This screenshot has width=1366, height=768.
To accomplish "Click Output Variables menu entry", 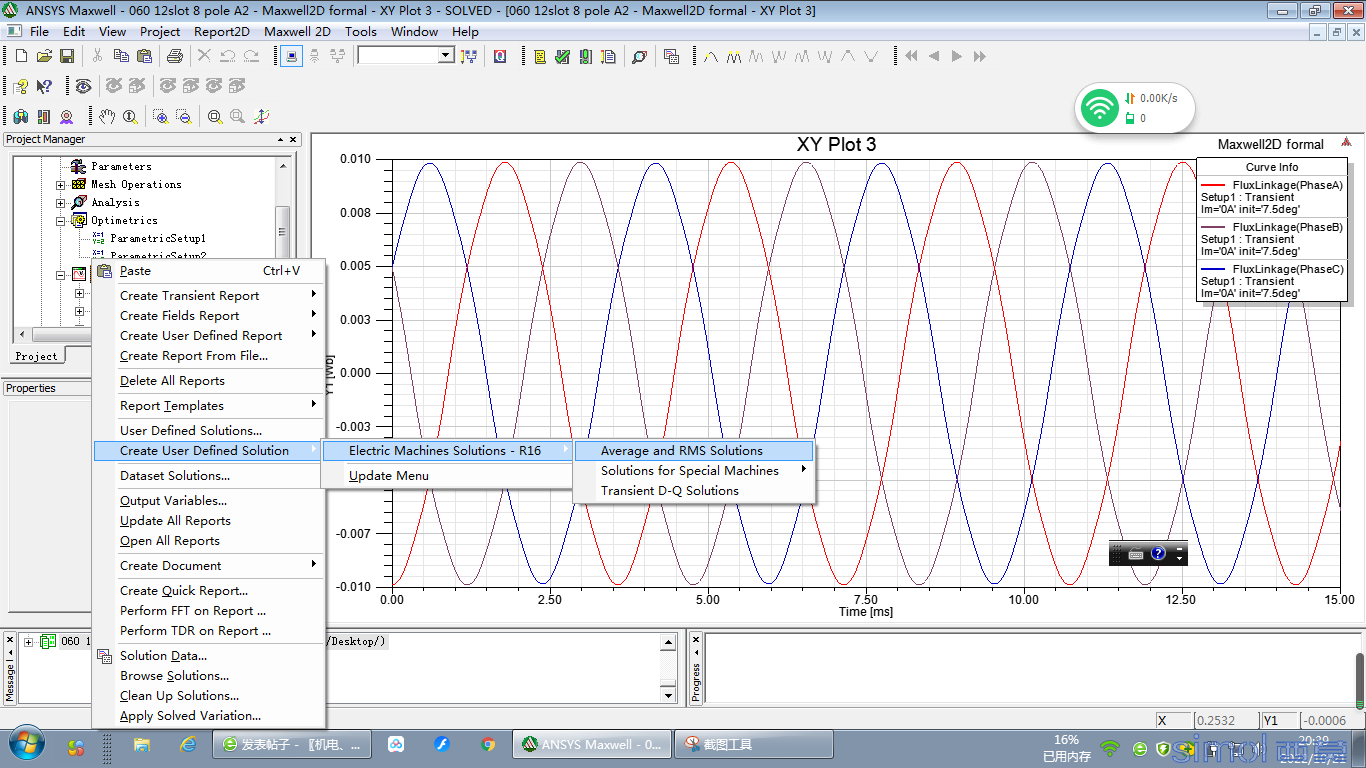I will [208, 501].
